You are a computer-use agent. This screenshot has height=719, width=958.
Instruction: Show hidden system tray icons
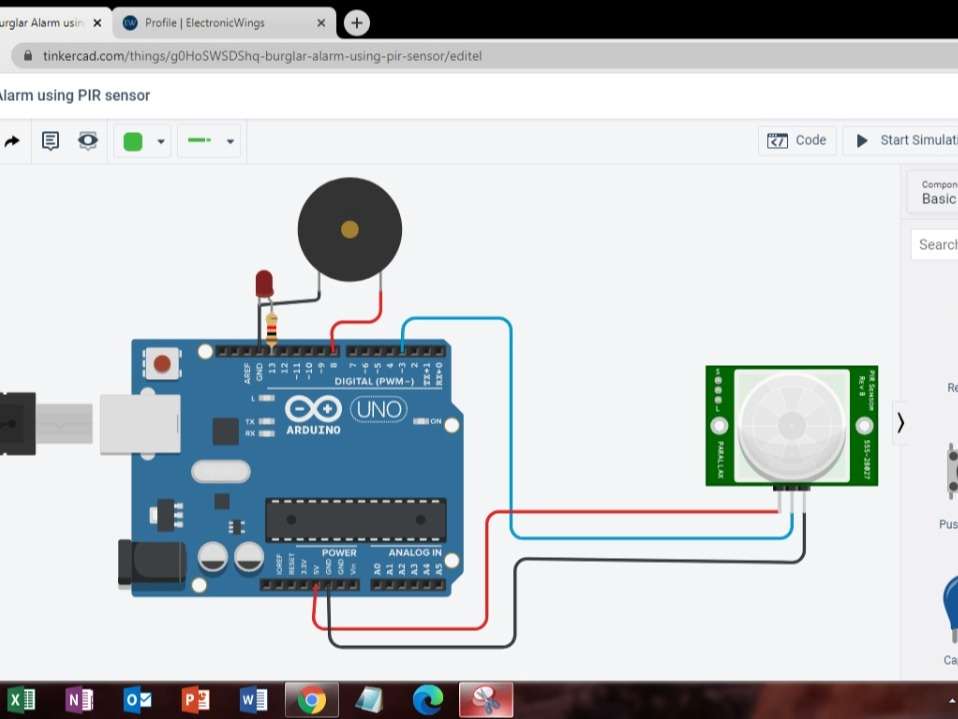[952, 701]
